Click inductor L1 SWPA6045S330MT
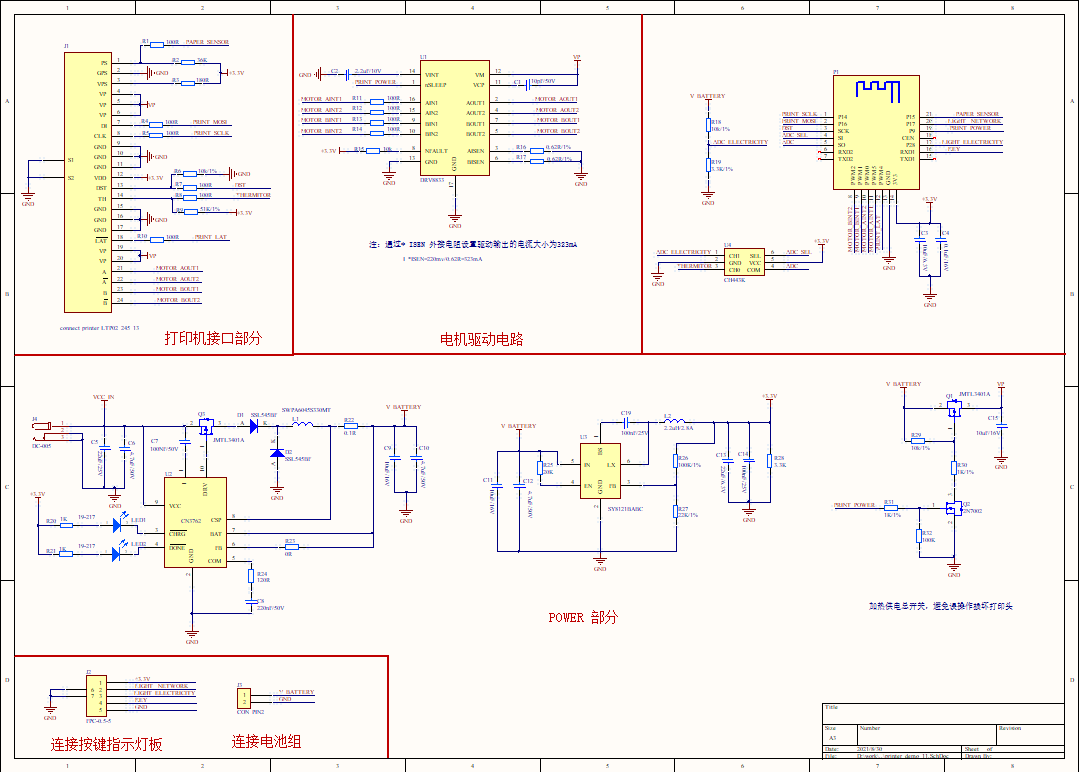 [x=302, y=425]
